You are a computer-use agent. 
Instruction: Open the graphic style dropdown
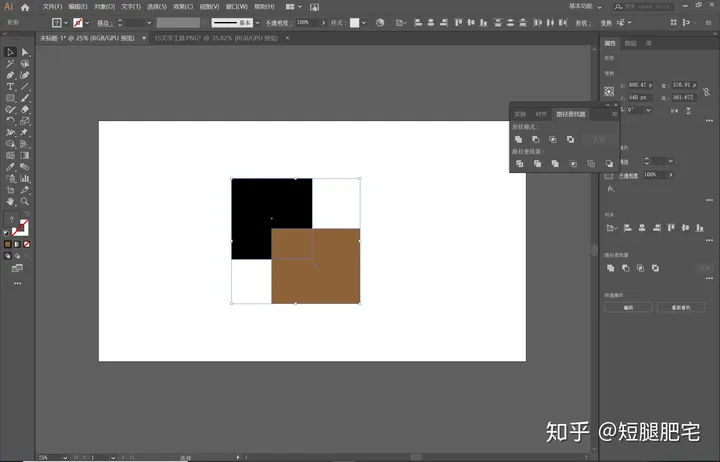point(364,23)
